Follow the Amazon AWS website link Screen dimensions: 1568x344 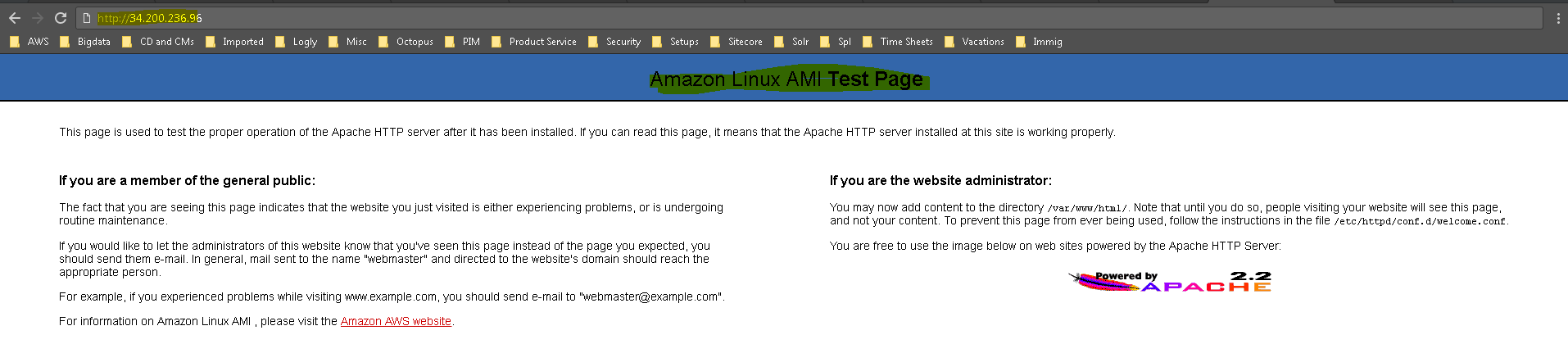pyautogui.click(x=396, y=321)
